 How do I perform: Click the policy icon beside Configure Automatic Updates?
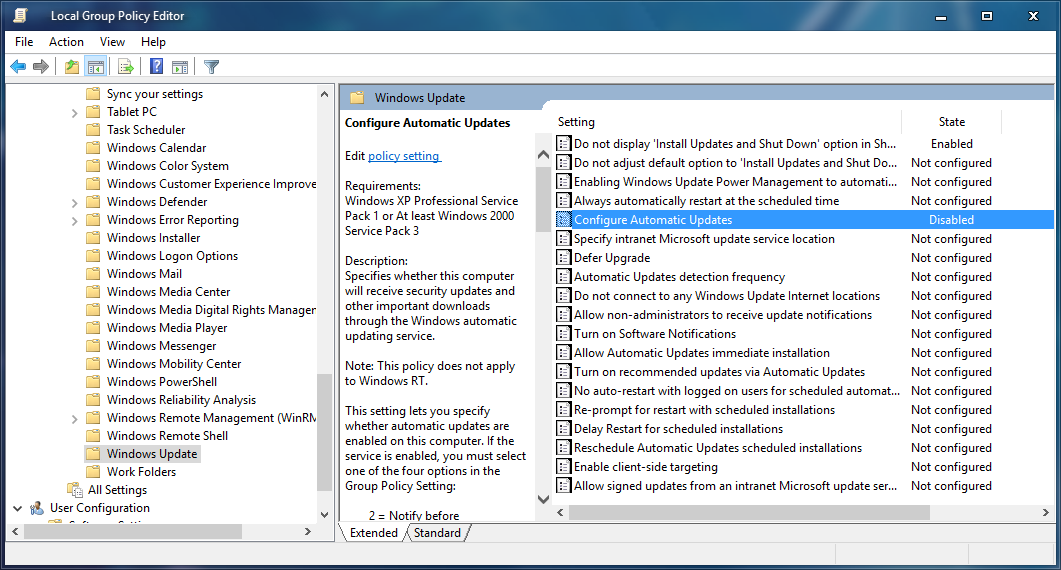563,219
